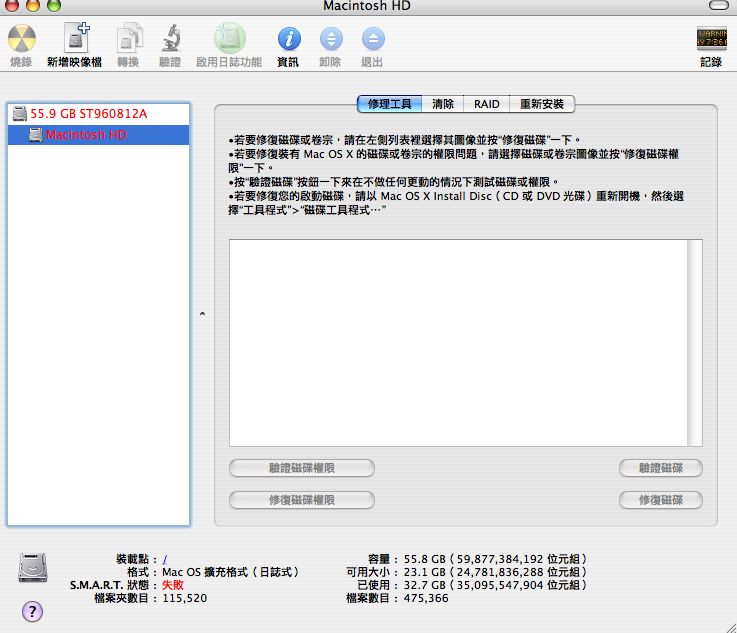The image size is (737, 633).
Task: Click the Convert (轉換) toolbar icon
Action: coord(128,38)
